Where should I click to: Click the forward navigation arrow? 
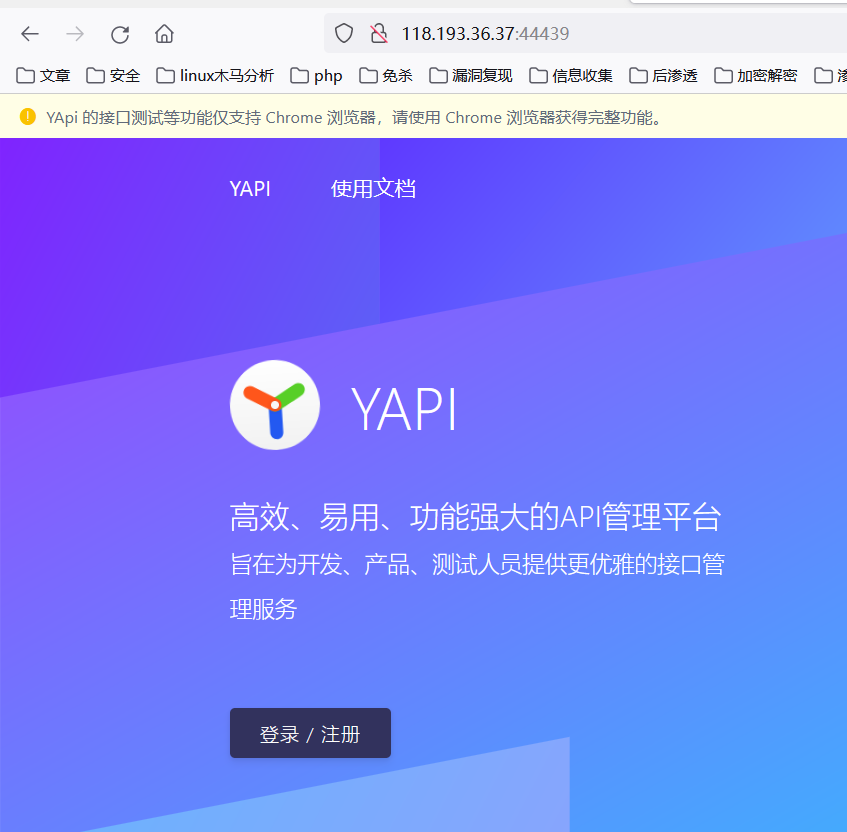click(75, 34)
